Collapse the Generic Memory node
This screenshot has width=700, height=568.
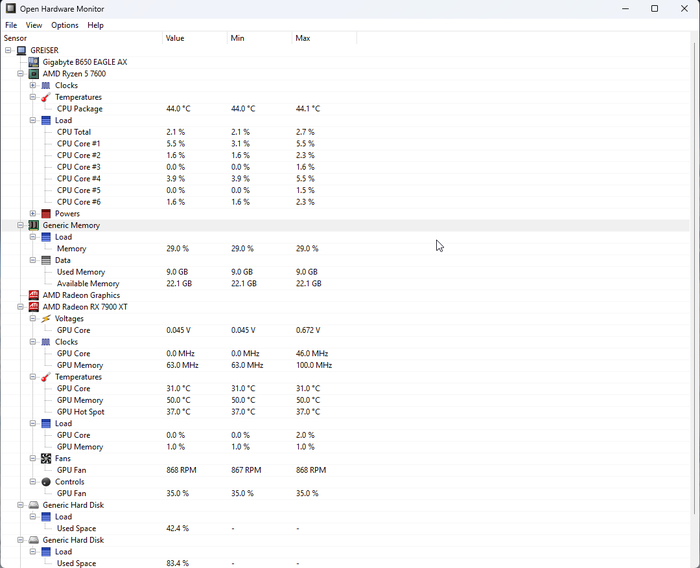click(20, 225)
